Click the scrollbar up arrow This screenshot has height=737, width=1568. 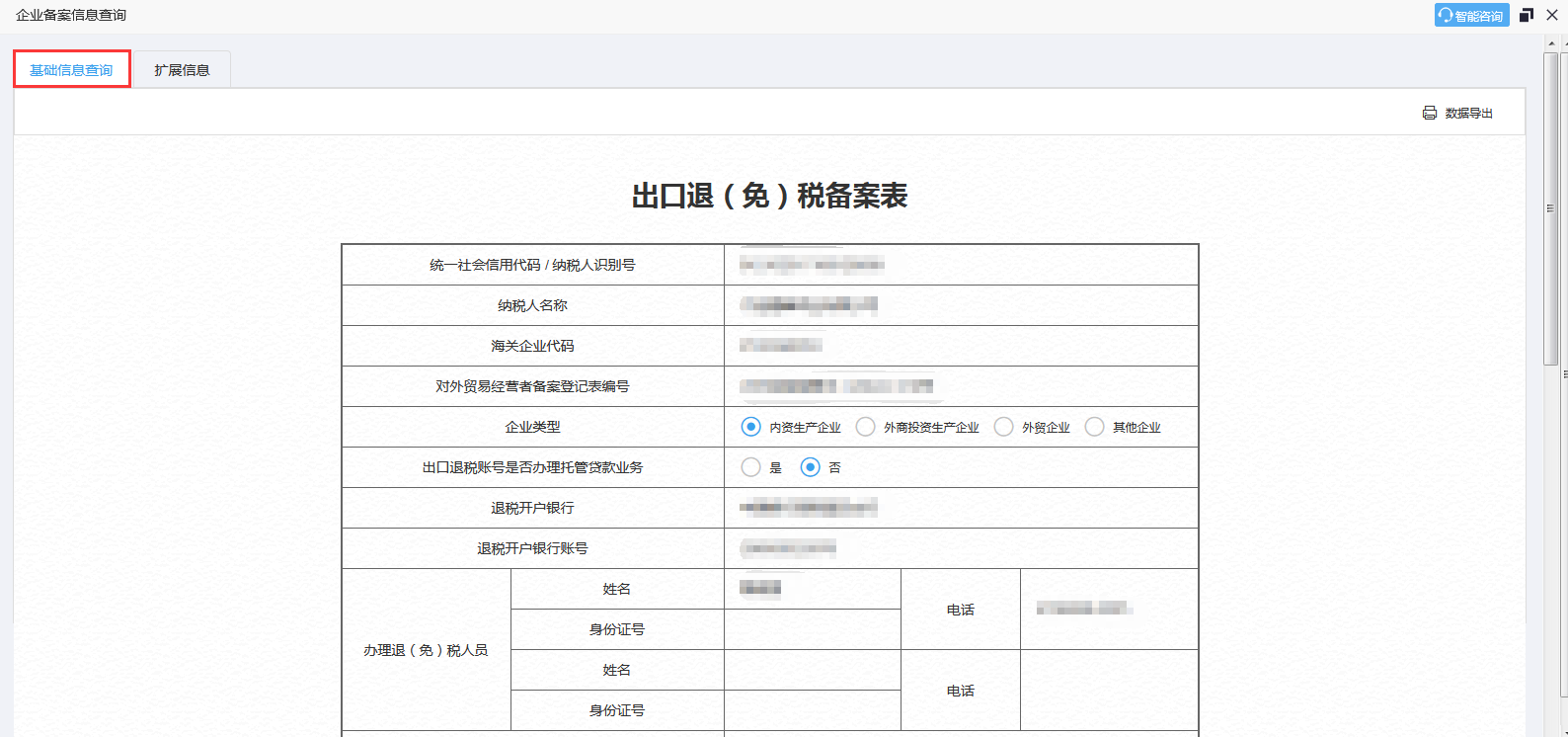coord(1550,43)
